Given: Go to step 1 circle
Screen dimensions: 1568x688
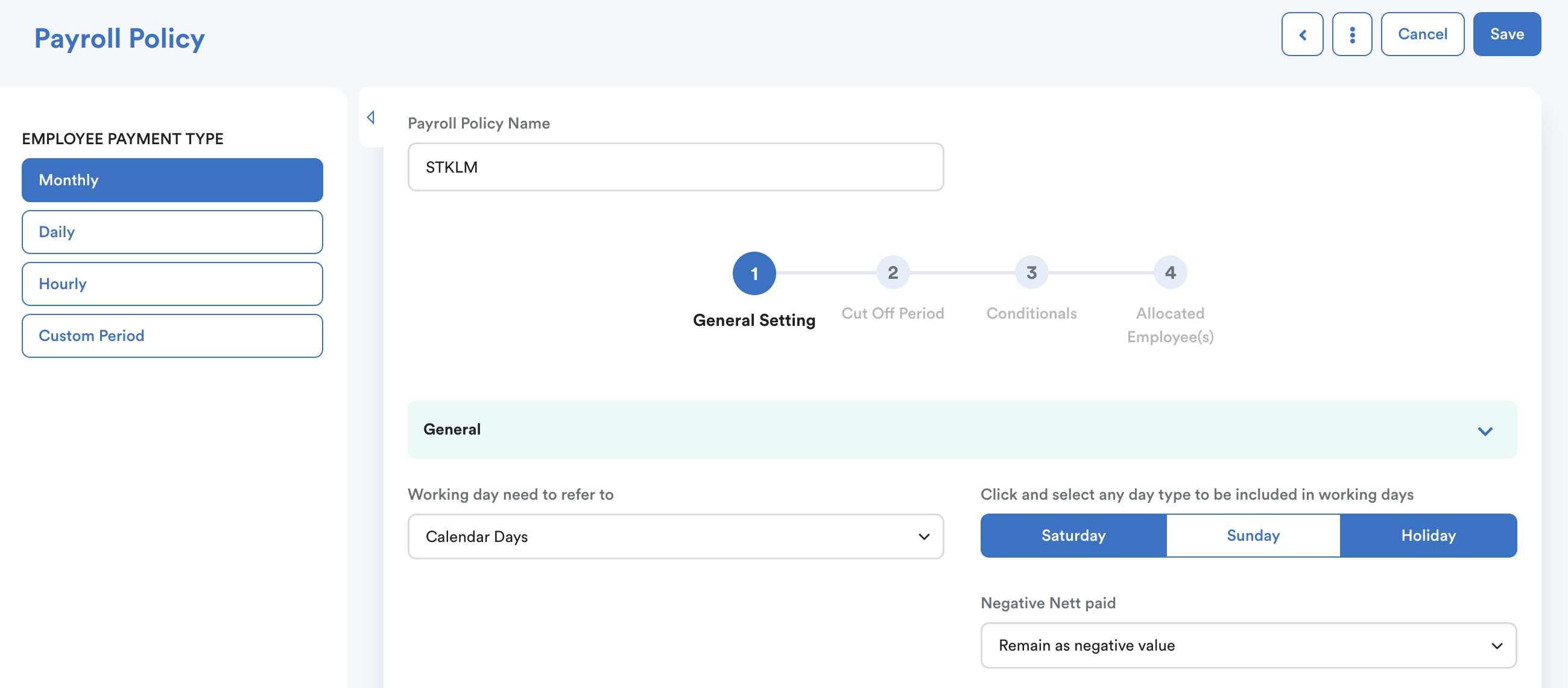Looking at the screenshot, I should 754,273.
